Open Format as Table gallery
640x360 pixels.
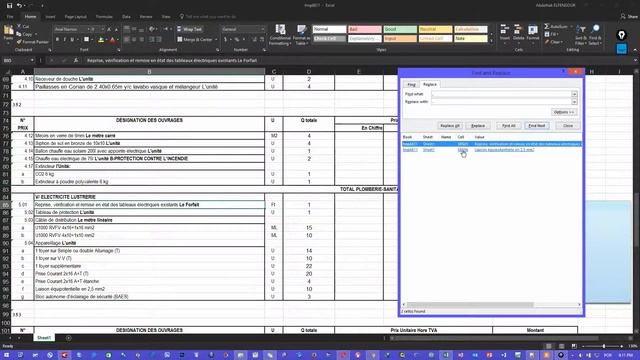point(302,35)
